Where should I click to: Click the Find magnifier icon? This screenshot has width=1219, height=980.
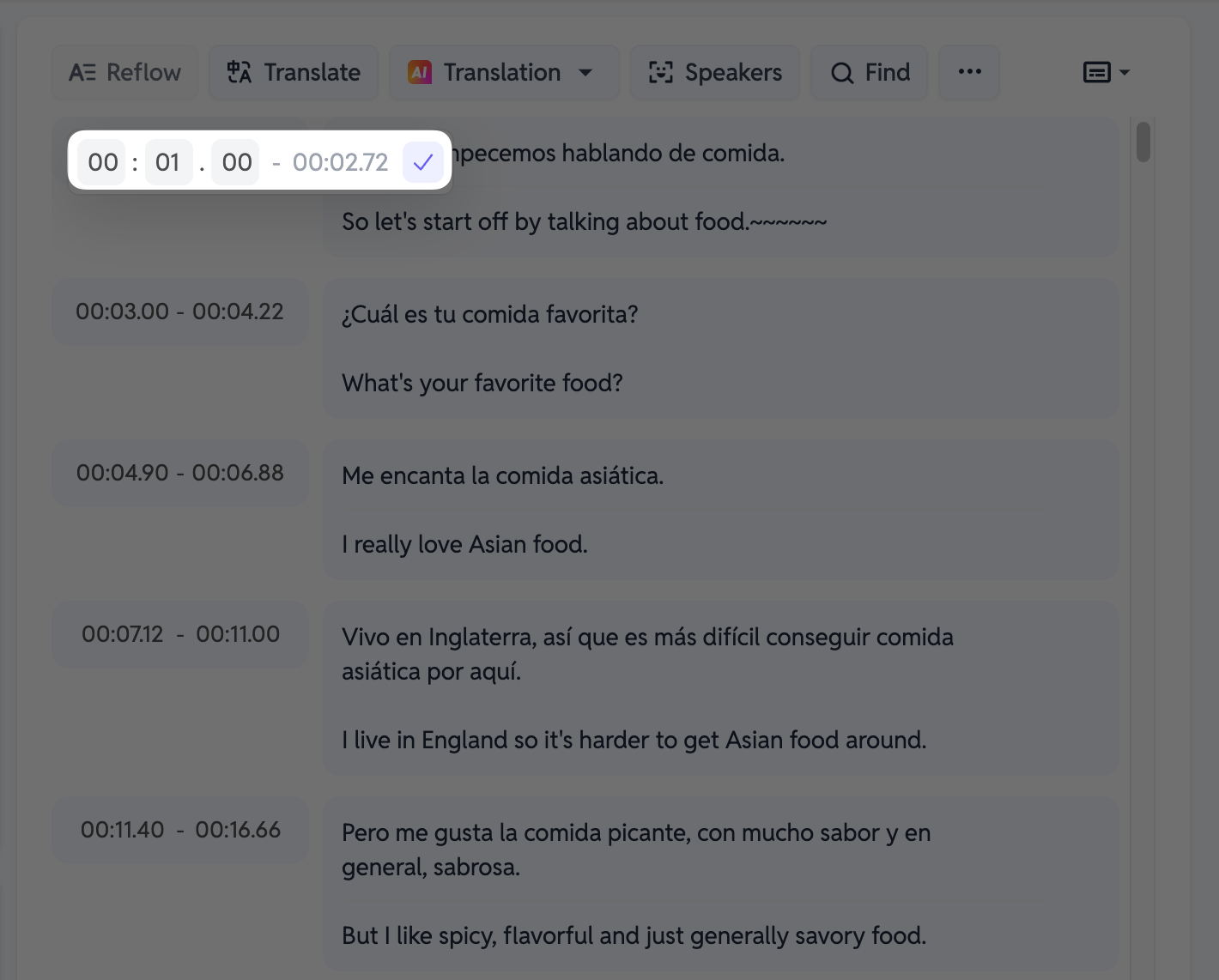pyautogui.click(x=842, y=73)
